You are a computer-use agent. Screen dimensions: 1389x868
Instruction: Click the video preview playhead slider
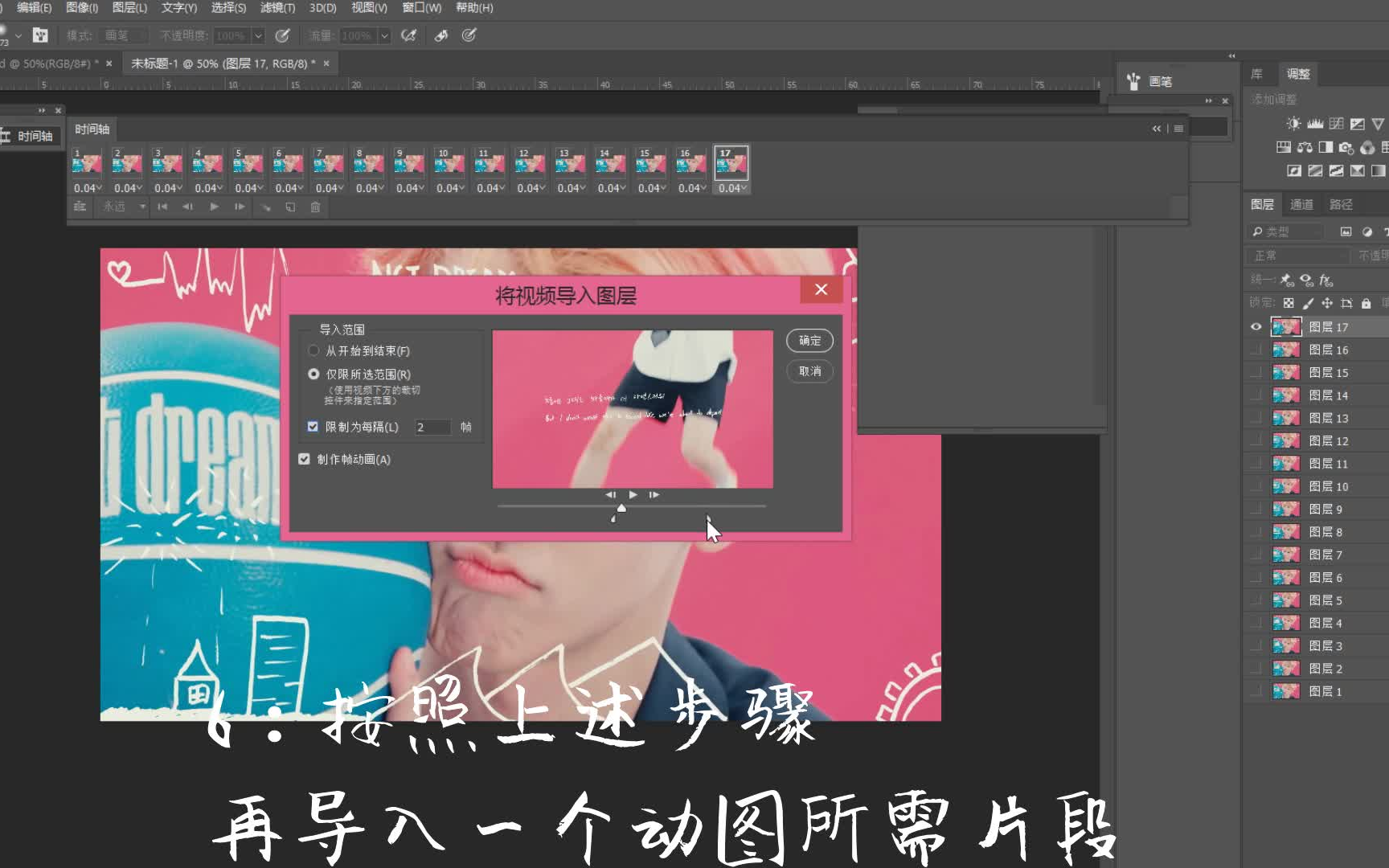coord(621,507)
